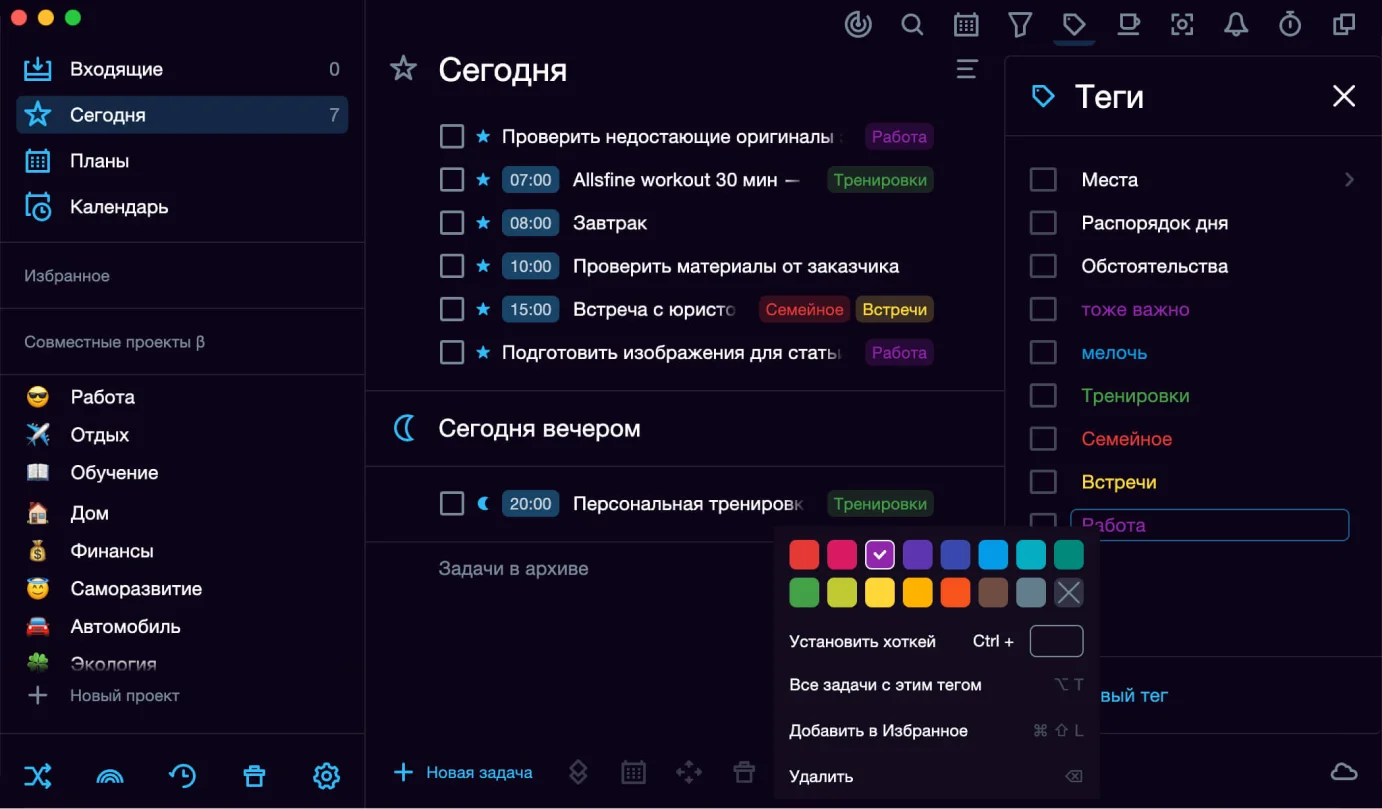The width and height of the screenshot is (1382, 809).
Task: Choose Удалить in the tag context menu
Action: (821, 776)
